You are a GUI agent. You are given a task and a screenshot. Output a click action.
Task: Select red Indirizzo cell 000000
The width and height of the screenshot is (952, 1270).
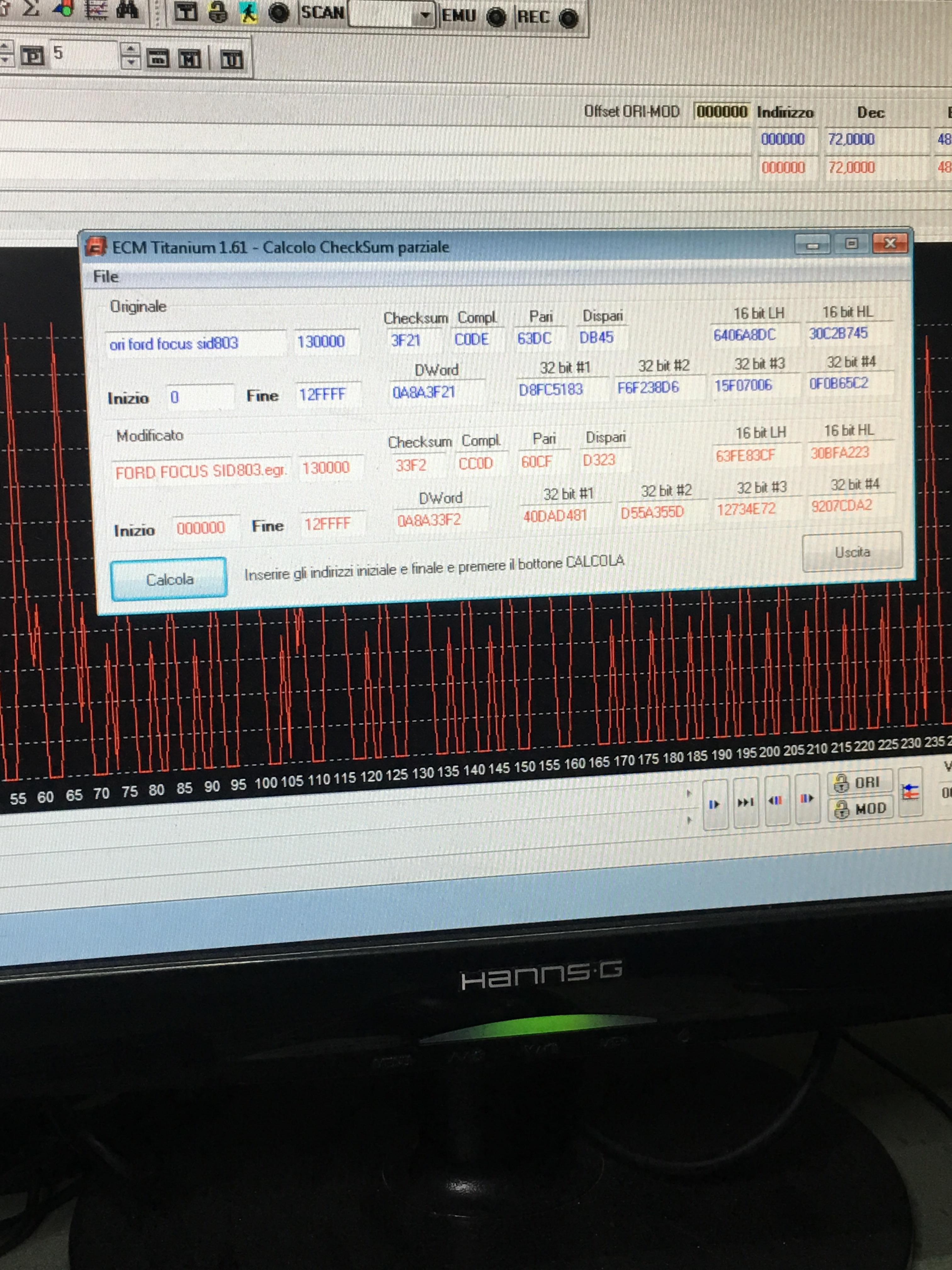point(783,168)
